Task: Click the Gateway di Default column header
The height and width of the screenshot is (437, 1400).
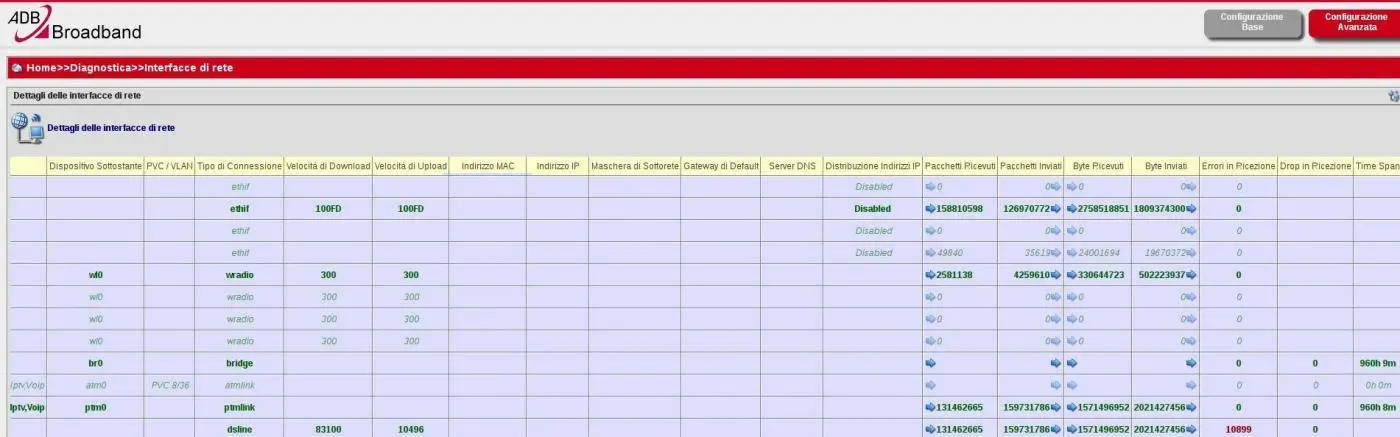Action: 721,166
